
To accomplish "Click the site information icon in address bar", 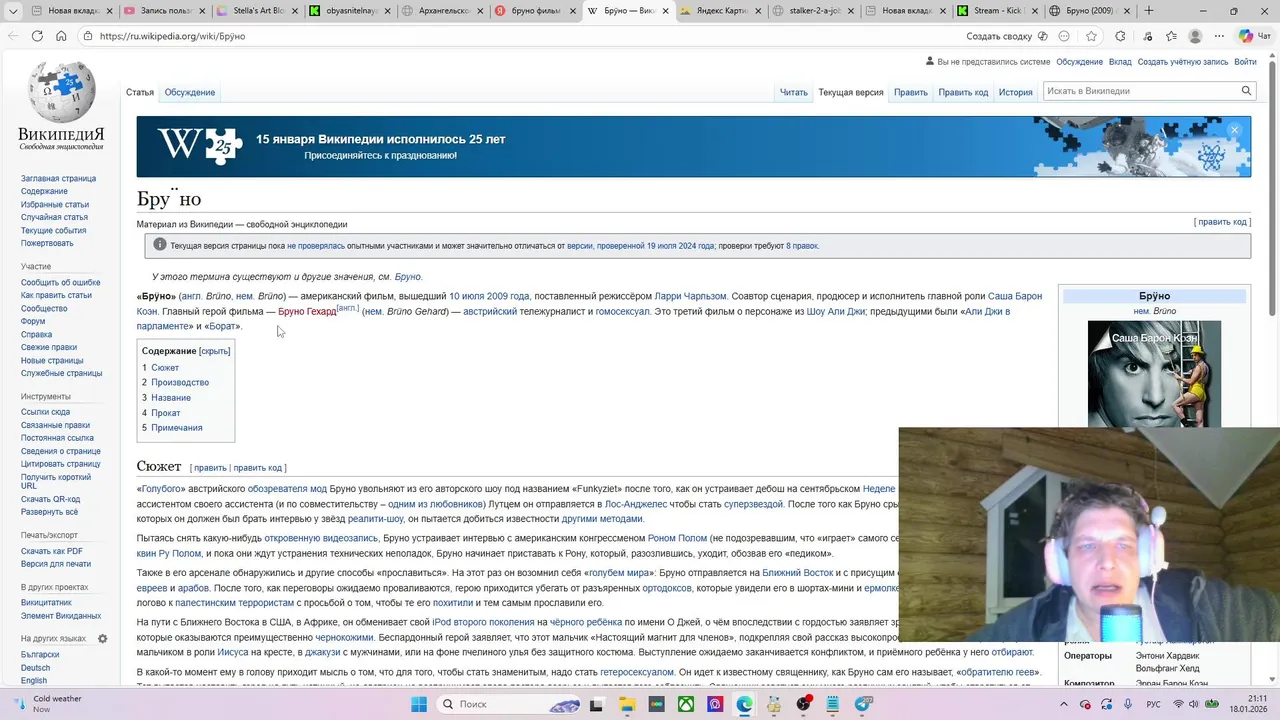I will pyautogui.click(x=88, y=36).
